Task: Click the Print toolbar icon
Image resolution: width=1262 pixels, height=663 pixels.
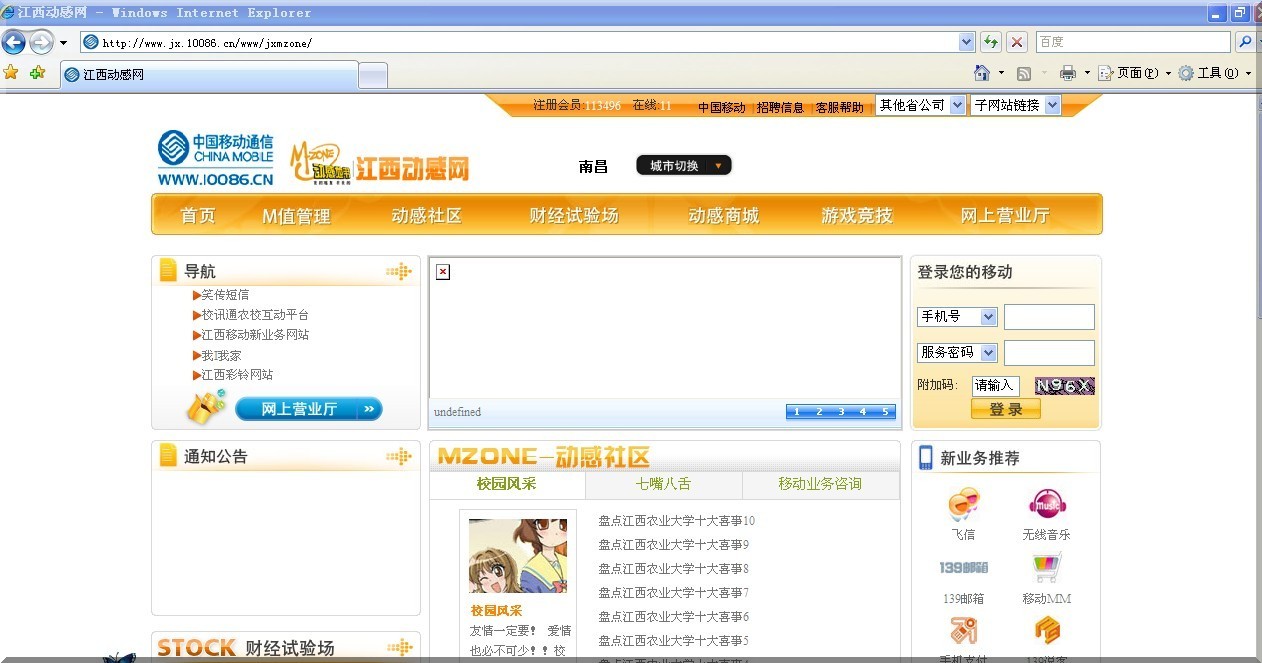Action: pos(1067,73)
